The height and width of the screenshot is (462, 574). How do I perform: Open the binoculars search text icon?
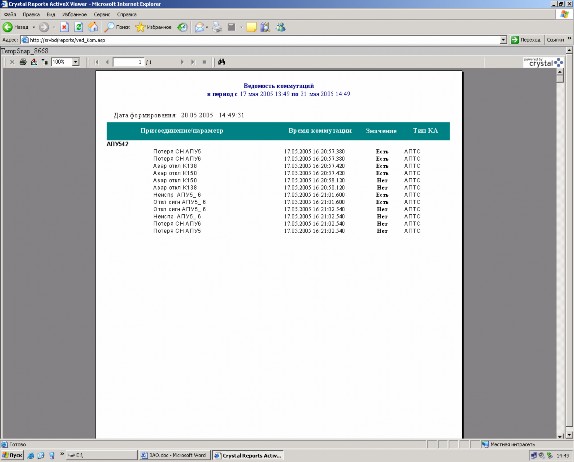click(x=221, y=62)
